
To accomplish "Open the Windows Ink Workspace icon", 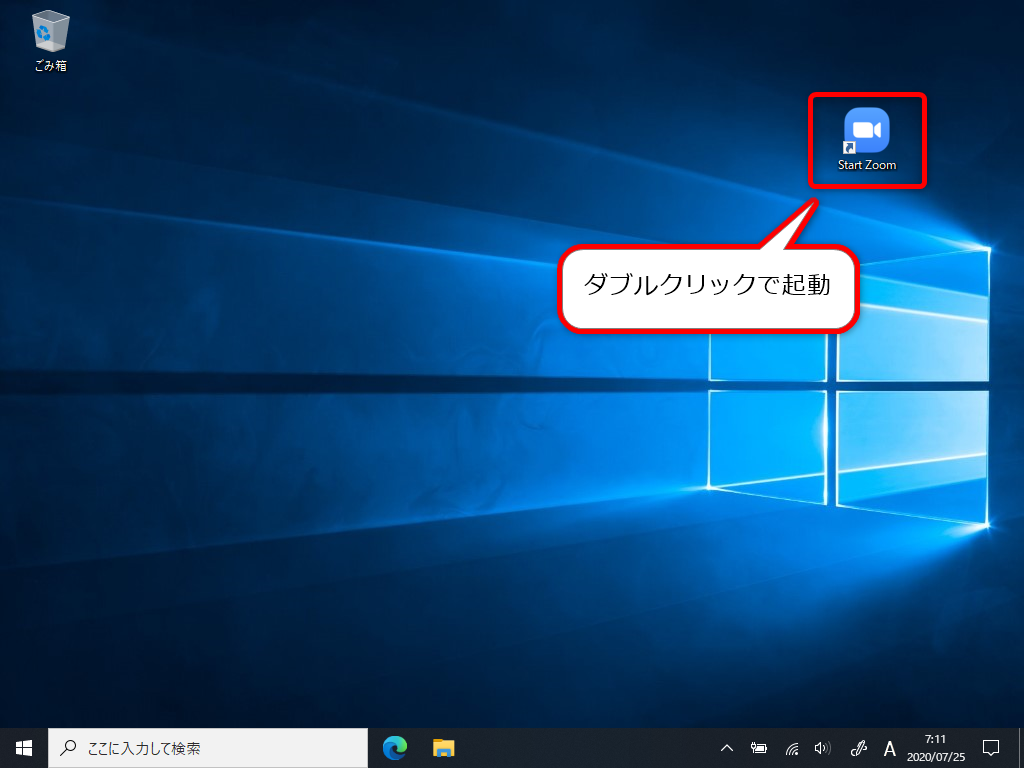I will click(x=858, y=747).
